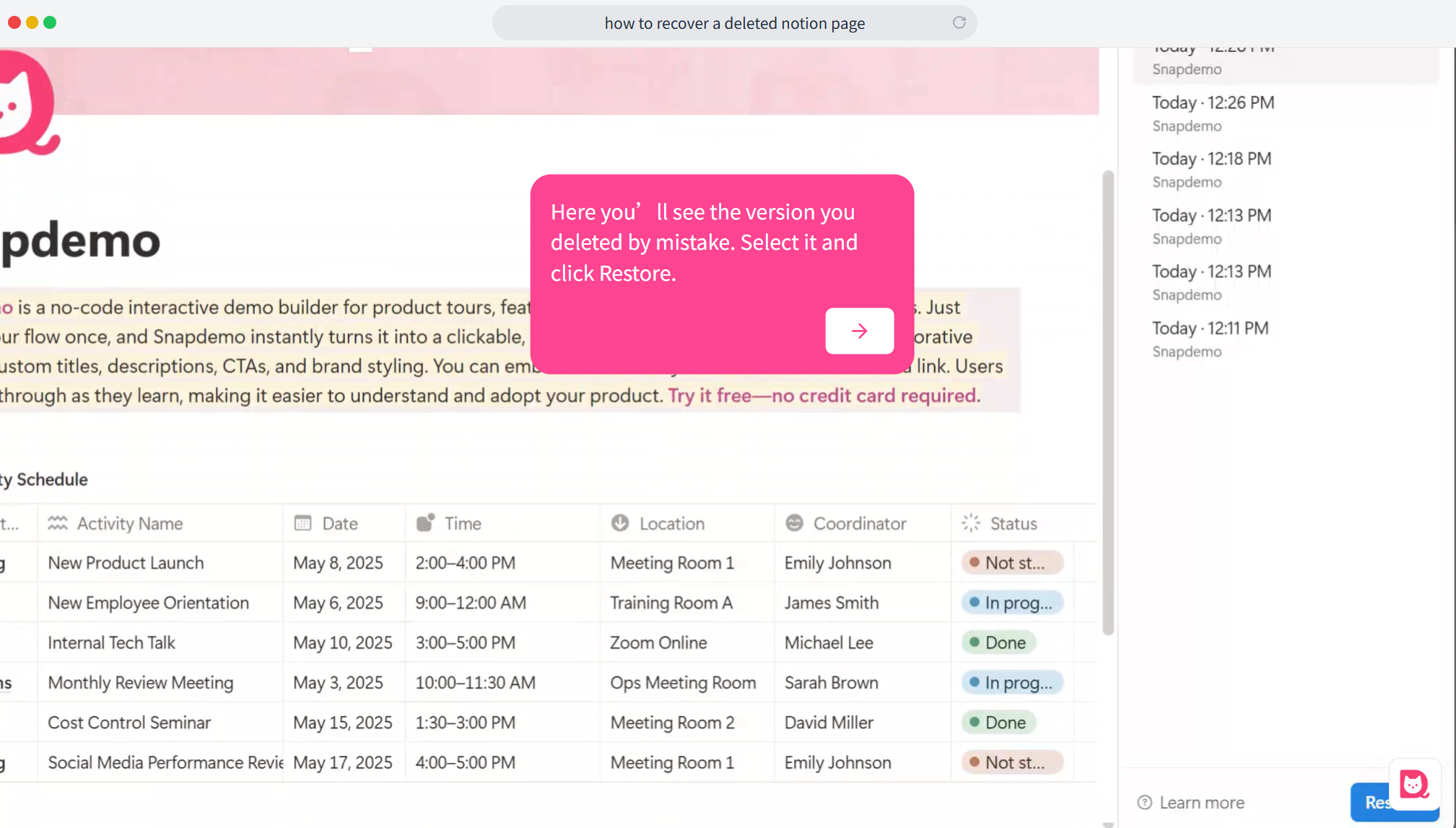Click the 'Social Media Performance Revie' cell
Image resolution: width=1456 pixels, height=828 pixels.
point(160,762)
